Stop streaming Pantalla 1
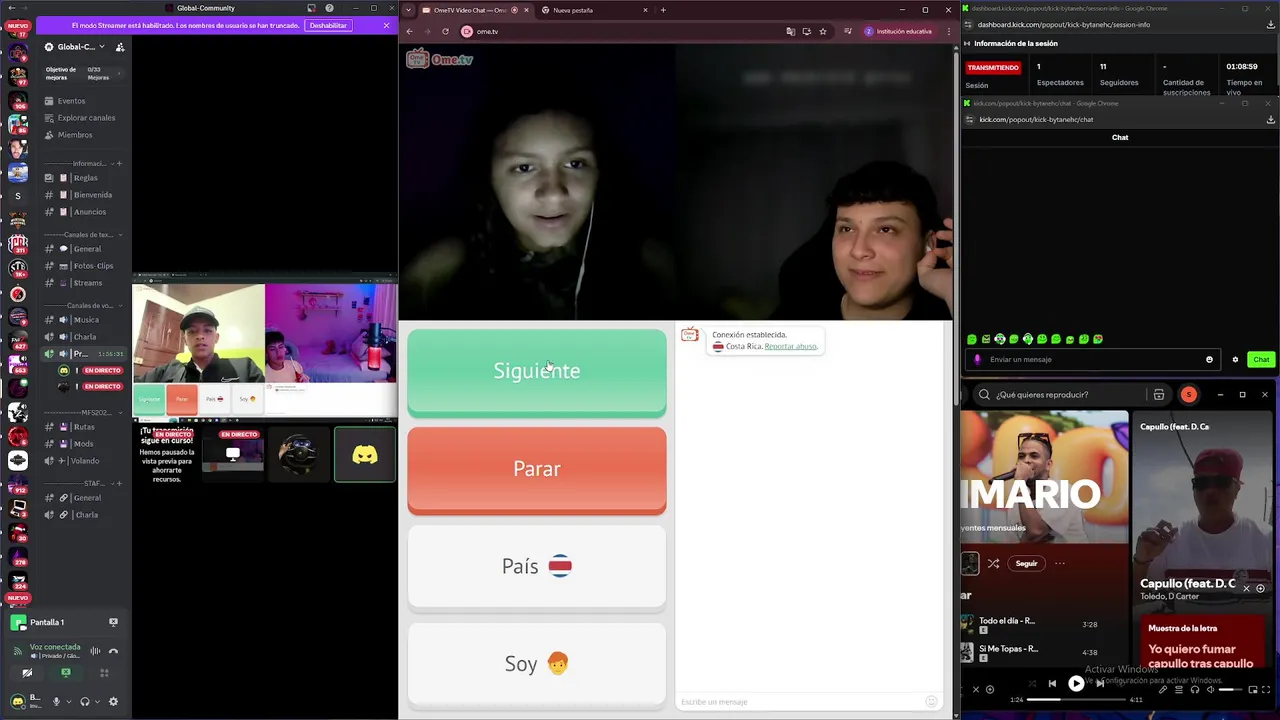Screen dimensions: 1280x720 pyautogui.click(x=113, y=622)
